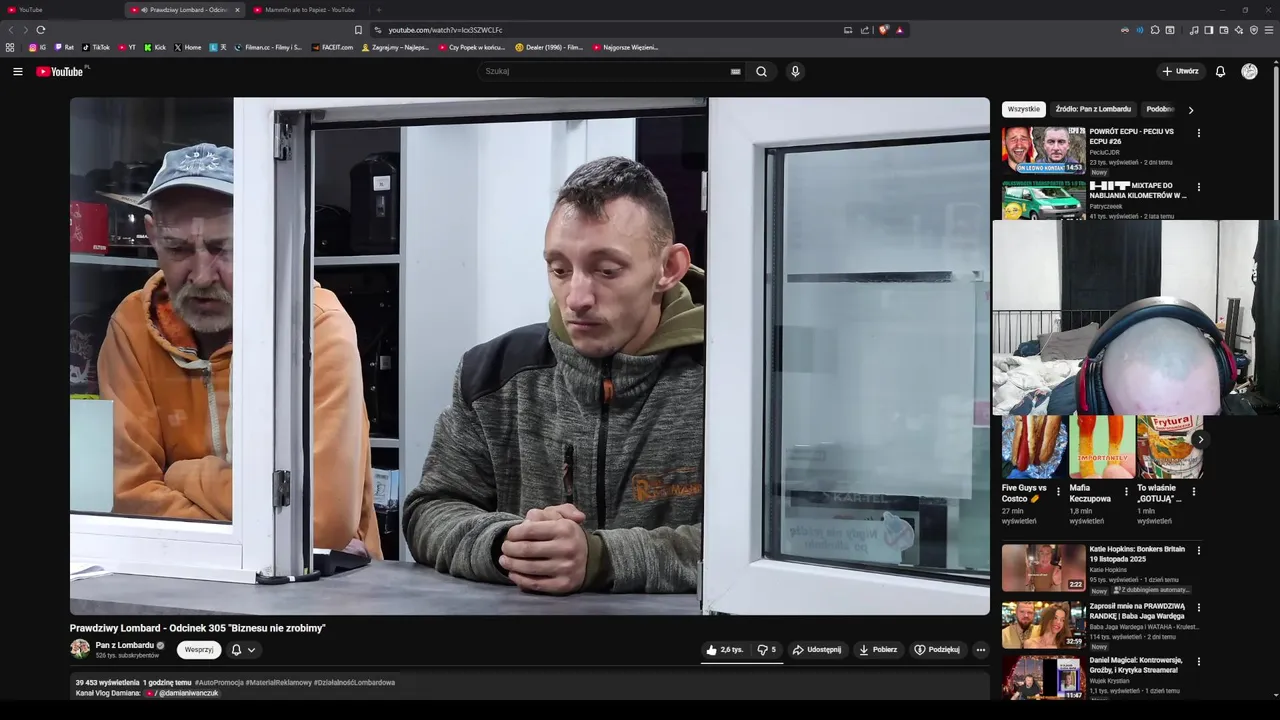The height and width of the screenshot is (720, 1280).
Task: Switch to first YouTube browser tab
Action: pos(60,10)
